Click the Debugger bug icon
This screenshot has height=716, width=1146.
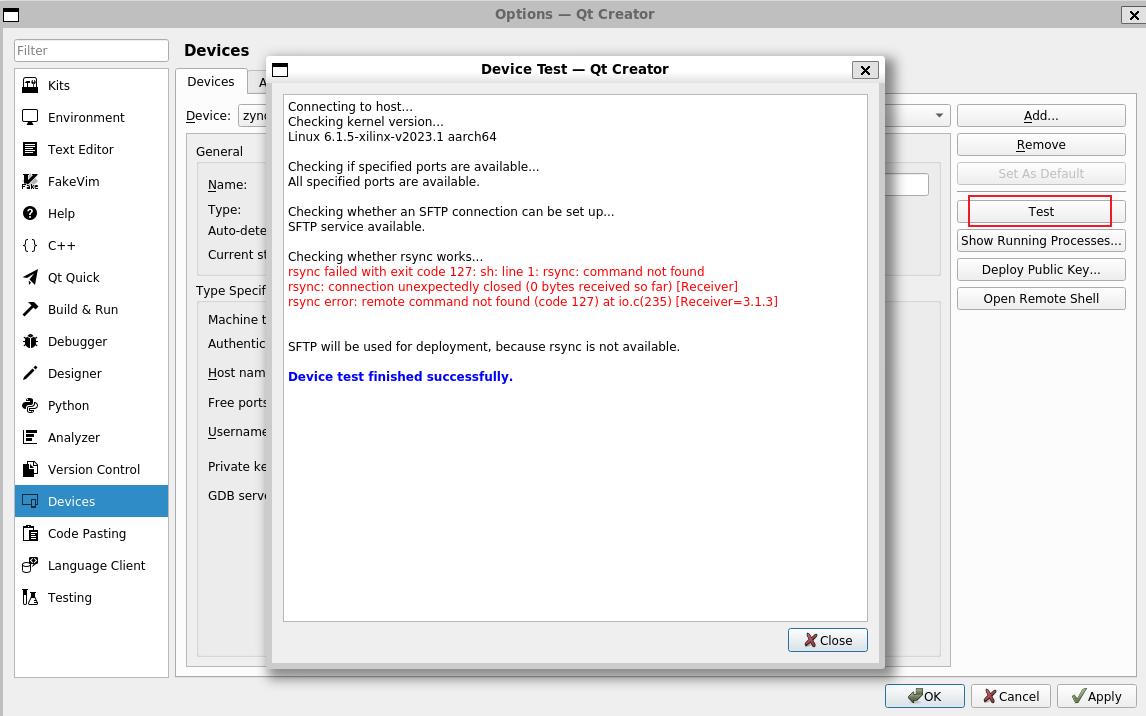[x=30, y=342]
